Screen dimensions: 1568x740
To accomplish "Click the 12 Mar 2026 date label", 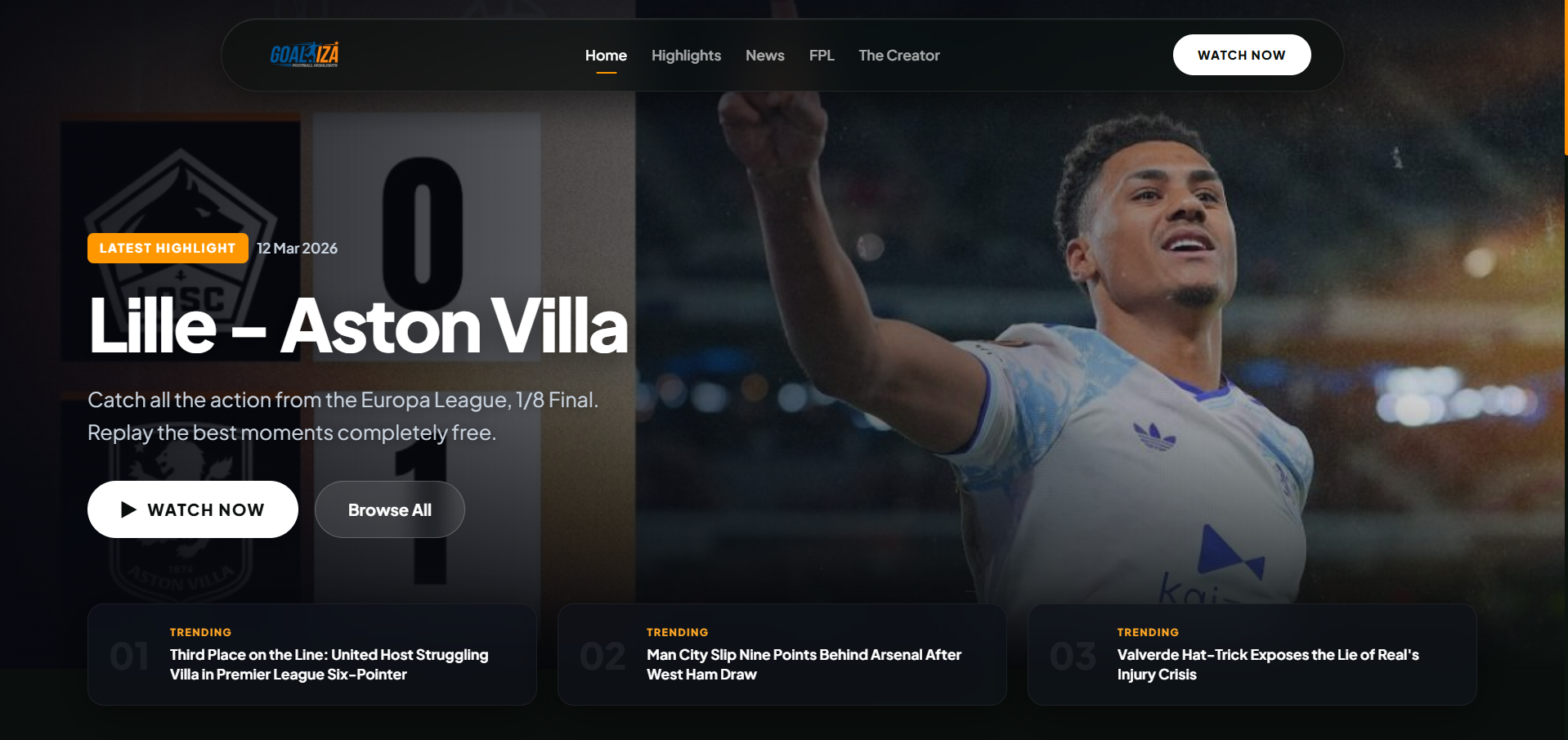I will (297, 248).
